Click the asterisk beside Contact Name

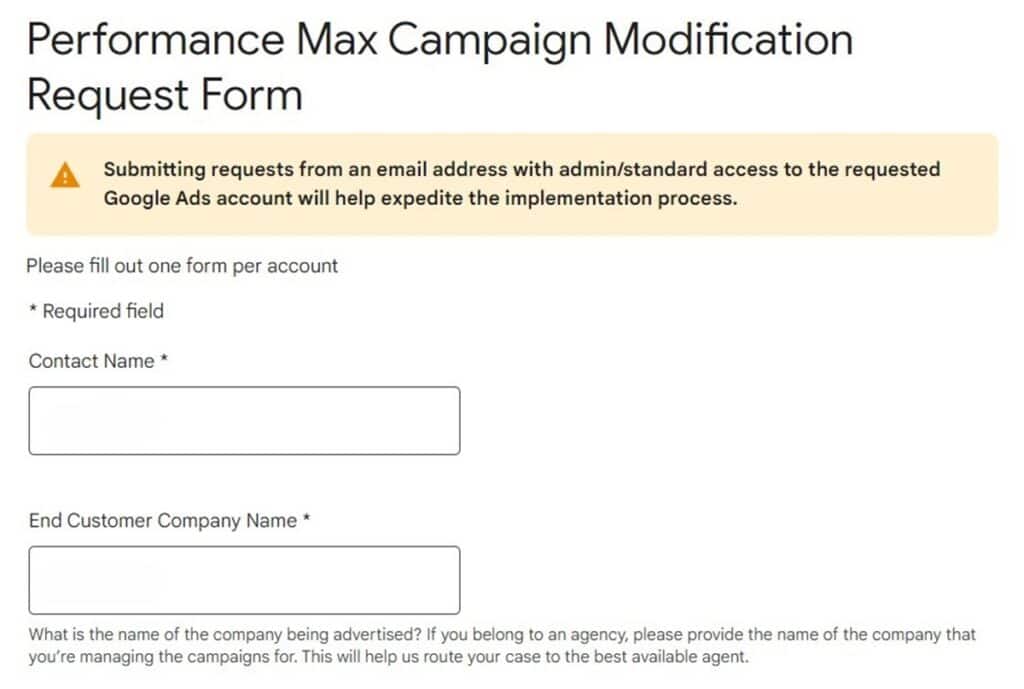pos(165,358)
